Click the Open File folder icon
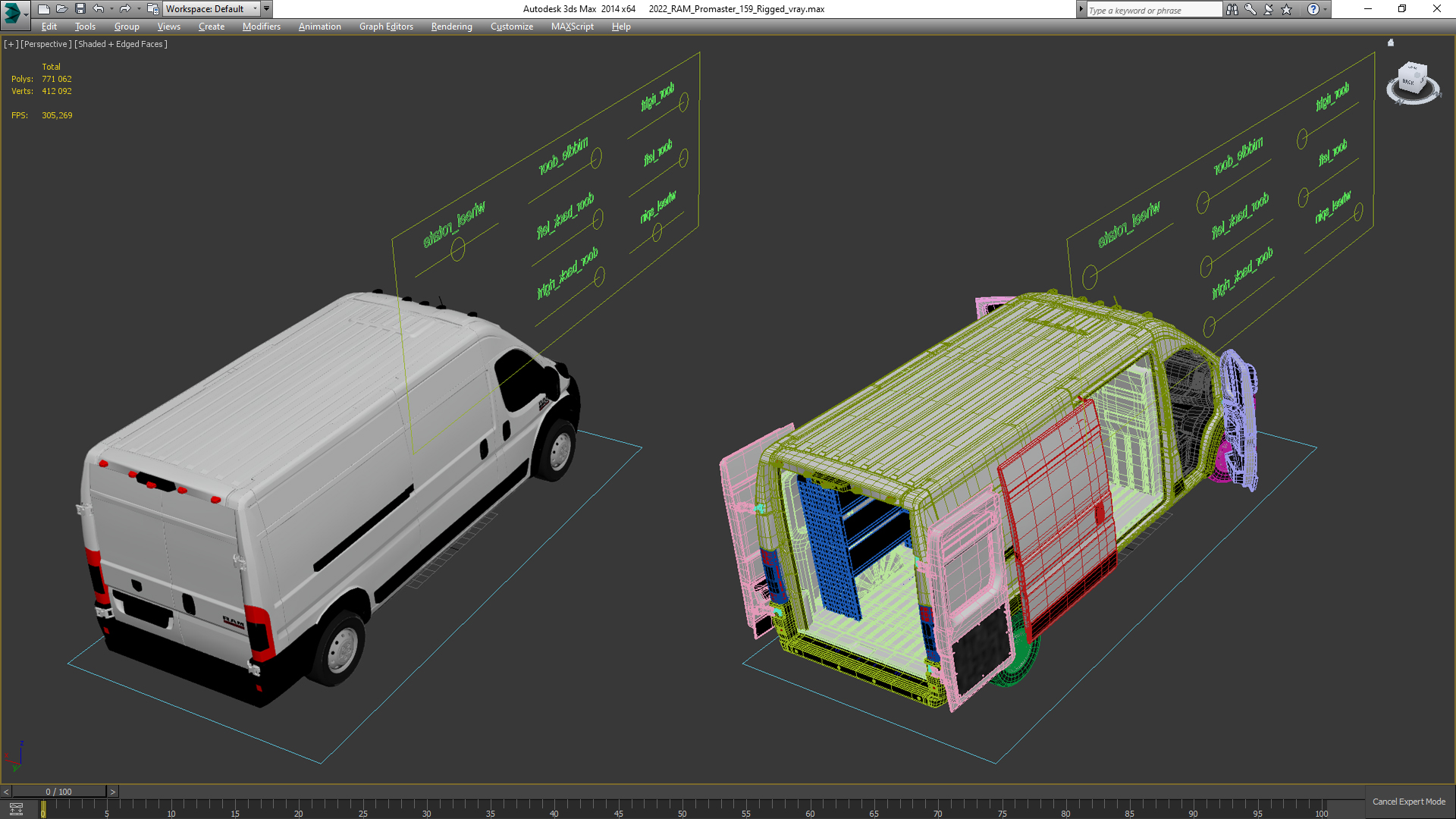1456x819 pixels. click(61, 9)
